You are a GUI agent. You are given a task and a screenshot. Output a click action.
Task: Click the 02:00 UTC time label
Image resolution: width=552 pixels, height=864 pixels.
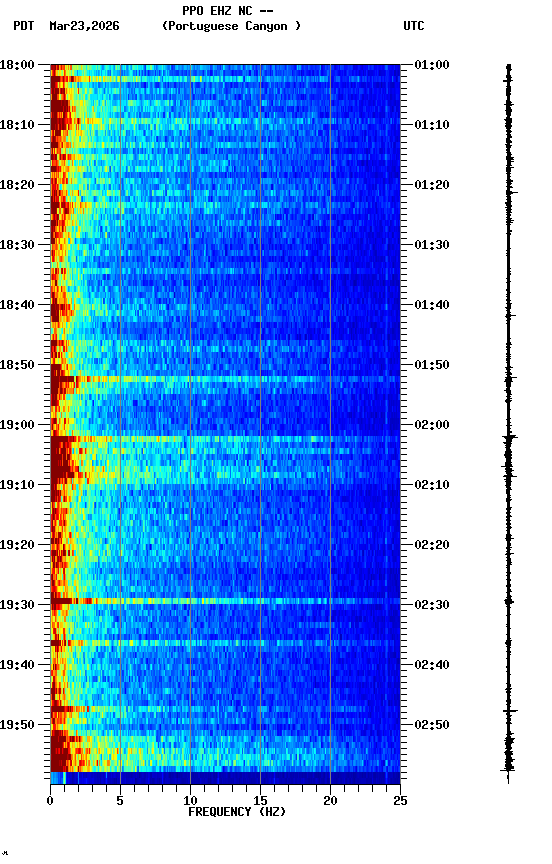[432, 425]
